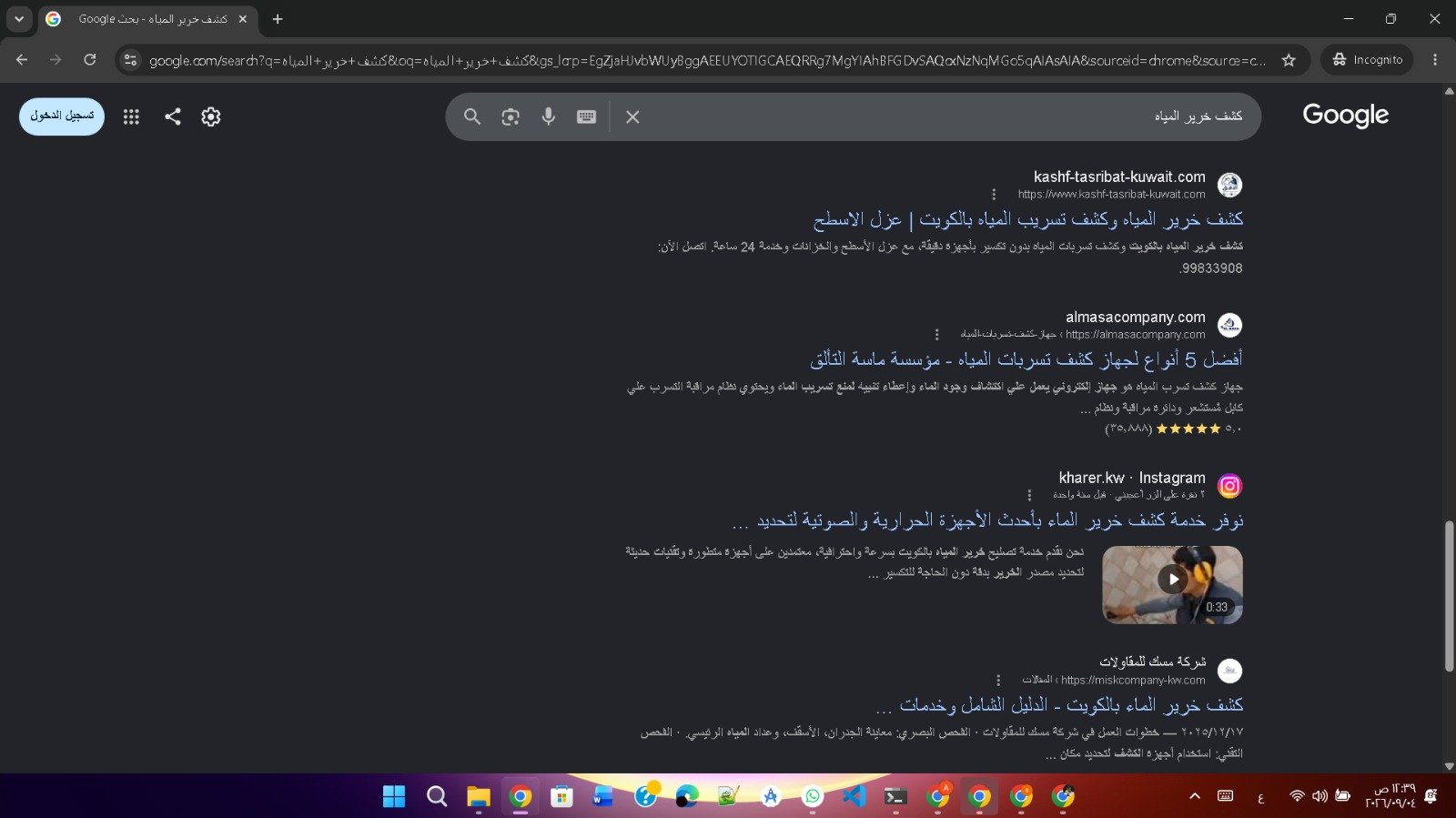Image resolution: width=1456 pixels, height=818 pixels.
Task: Expand the tab search dropdown arrow
Action: pyautogui.click(x=19, y=19)
